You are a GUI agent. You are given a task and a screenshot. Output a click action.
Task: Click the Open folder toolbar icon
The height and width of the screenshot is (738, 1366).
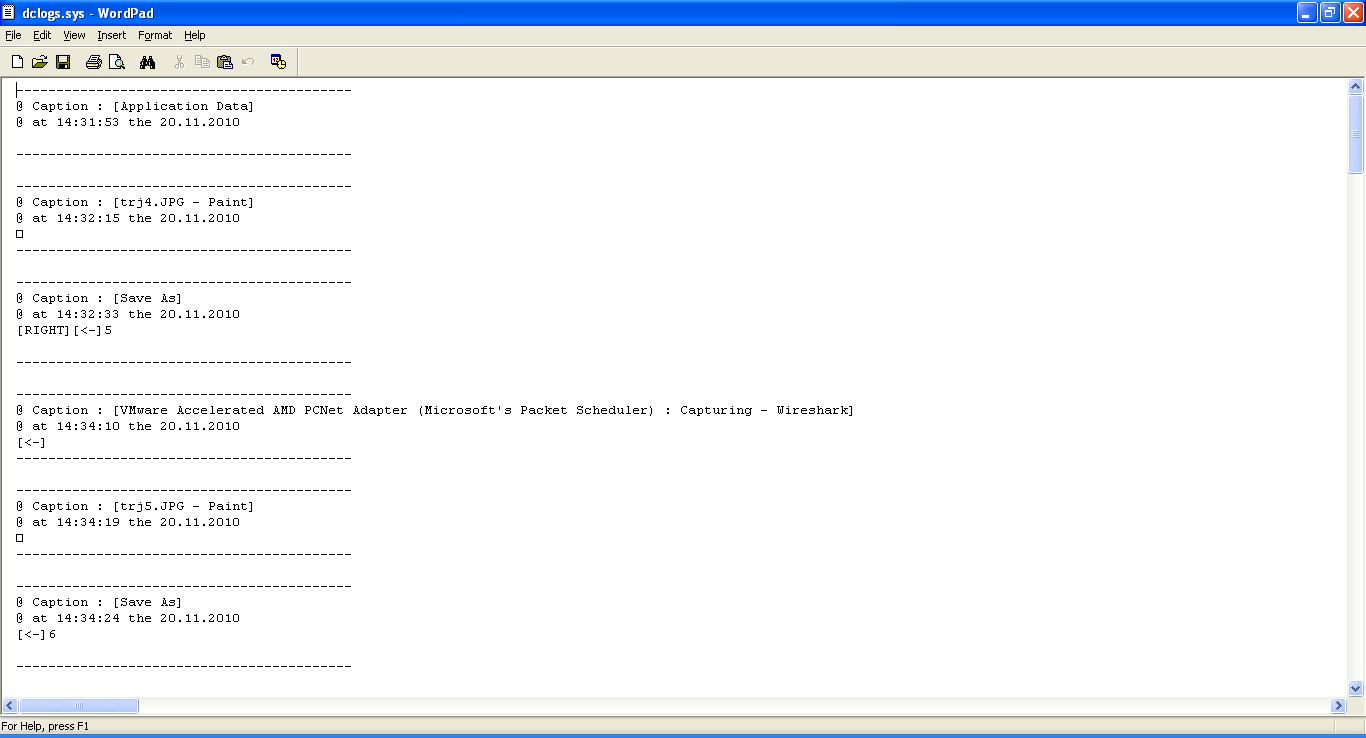click(x=40, y=62)
